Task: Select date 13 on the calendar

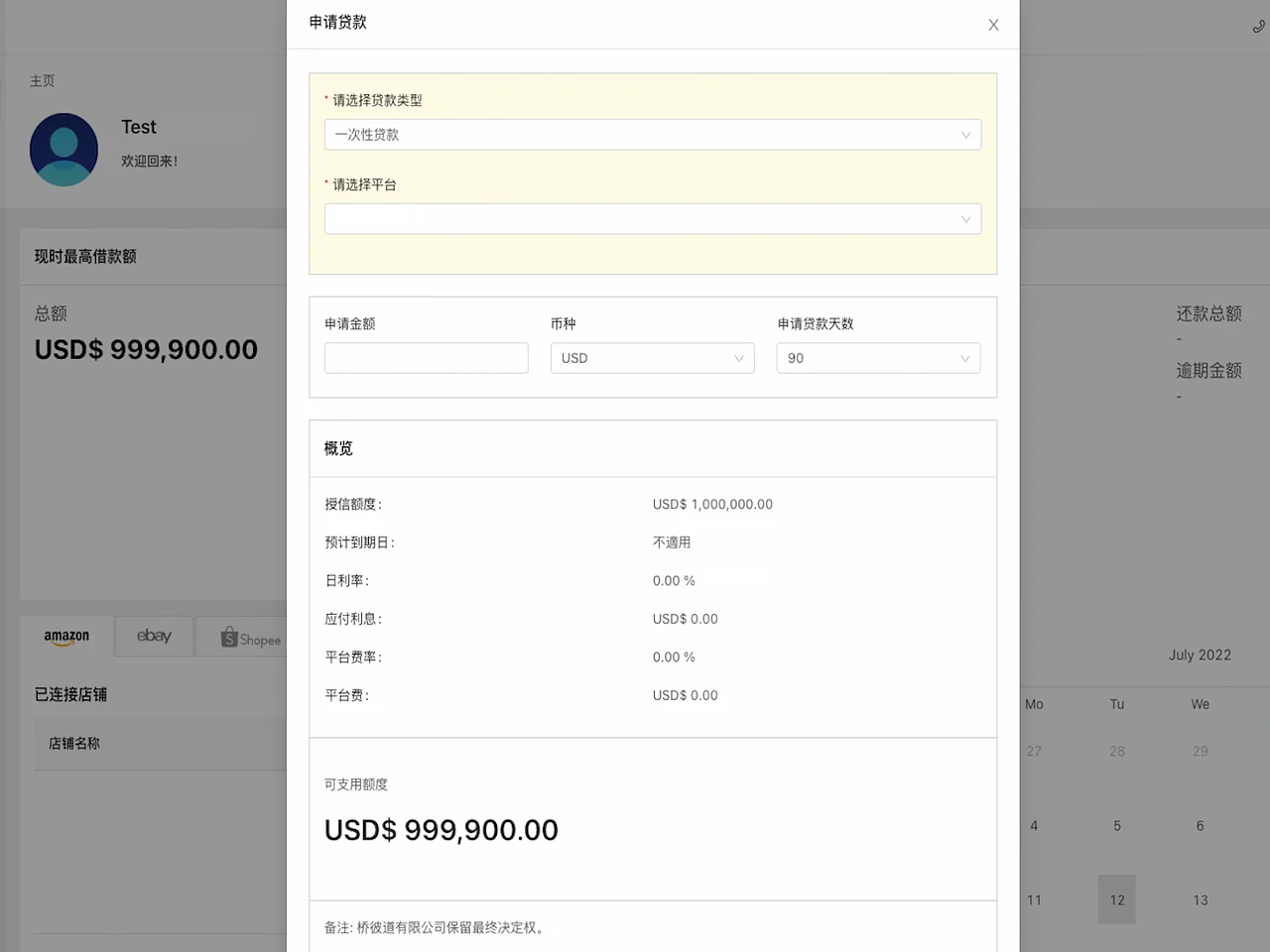Action: click(1201, 899)
